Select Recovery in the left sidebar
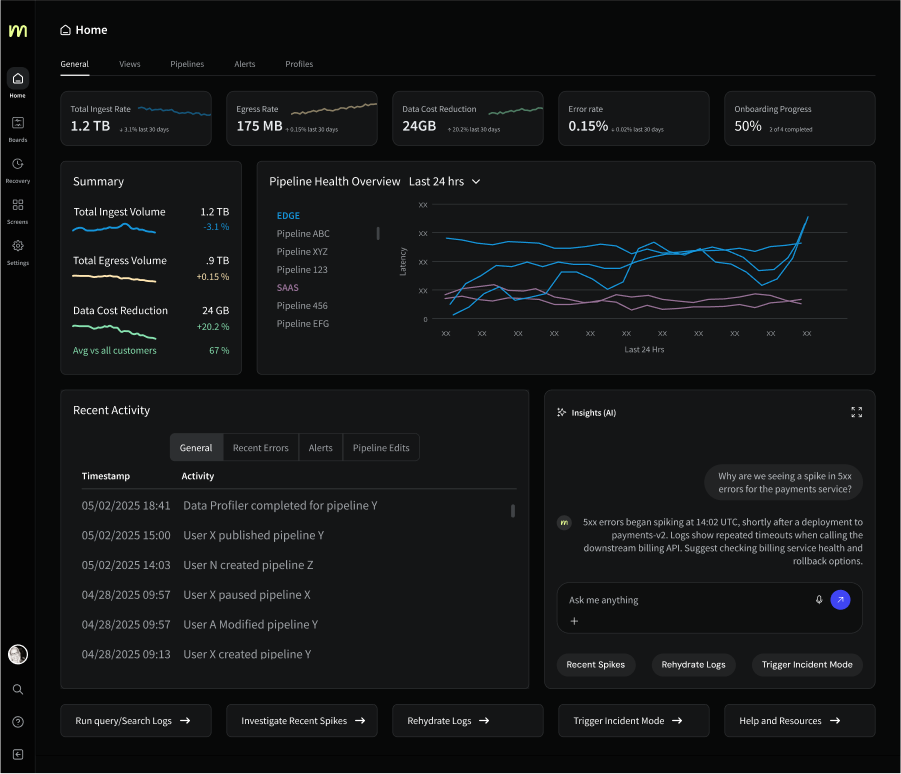Image resolution: width=901 pixels, height=774 pixels. click(17, 169)
